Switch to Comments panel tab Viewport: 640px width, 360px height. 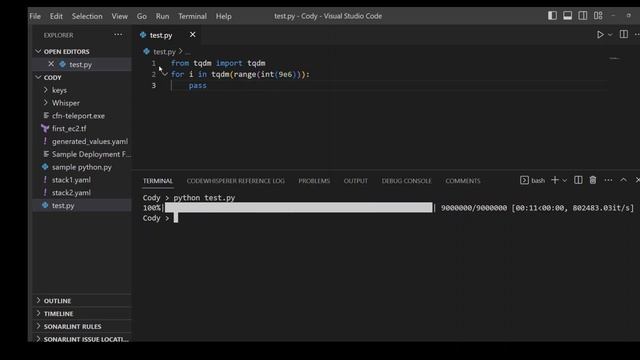463,181
